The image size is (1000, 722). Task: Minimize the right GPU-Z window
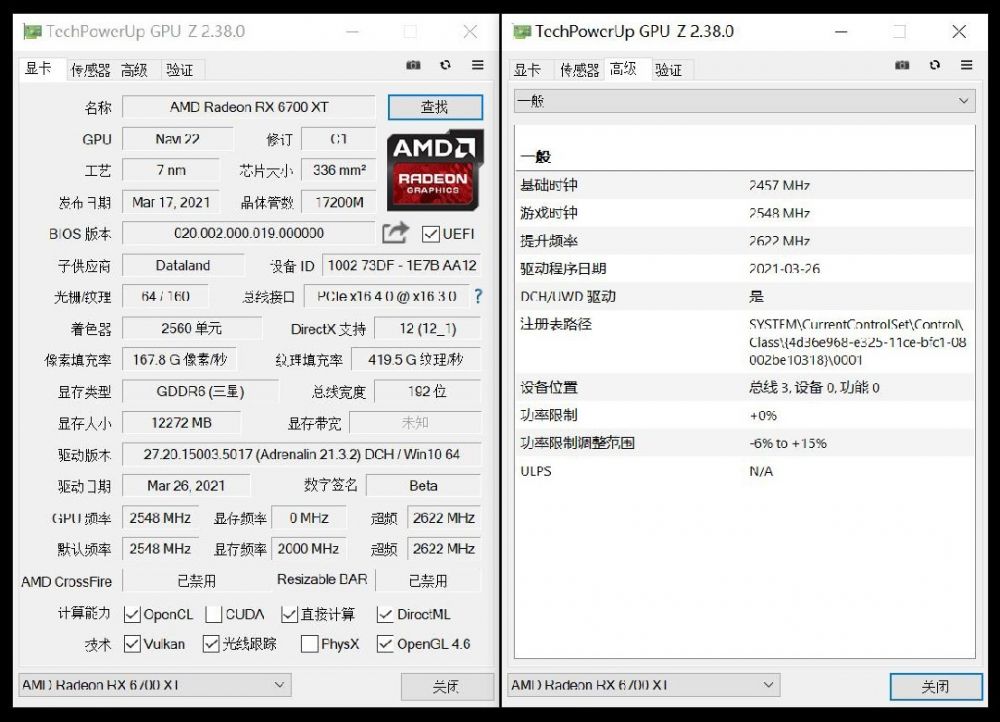(841, 31)
